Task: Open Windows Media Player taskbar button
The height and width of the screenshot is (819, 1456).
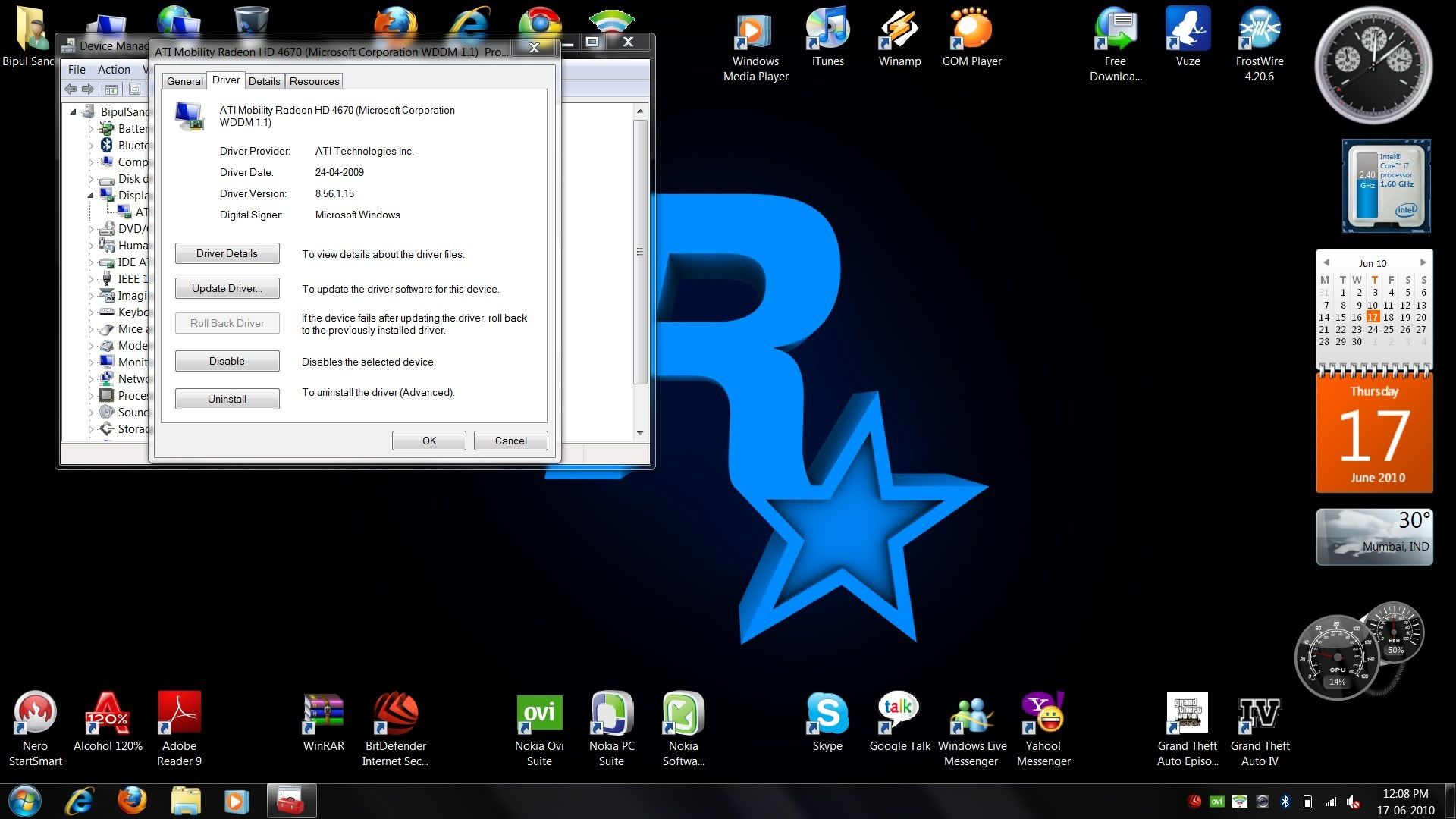Action: (x=237, y=802)
